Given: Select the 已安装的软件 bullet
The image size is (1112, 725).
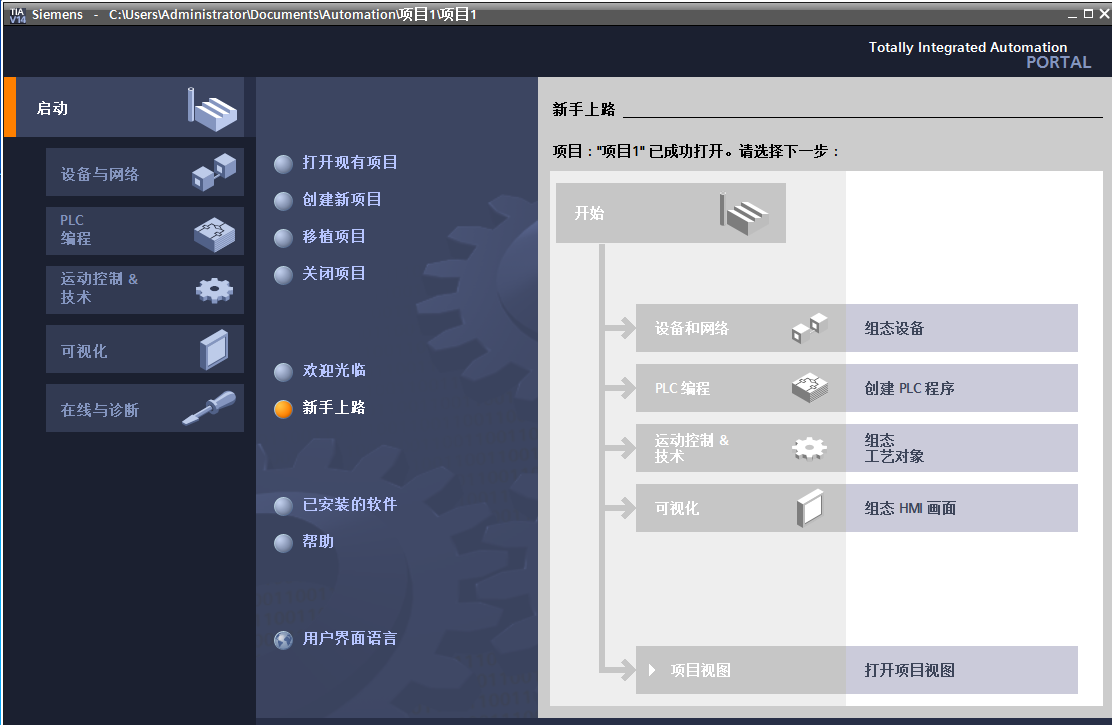Looking at the screenshot, I should 283,506.
